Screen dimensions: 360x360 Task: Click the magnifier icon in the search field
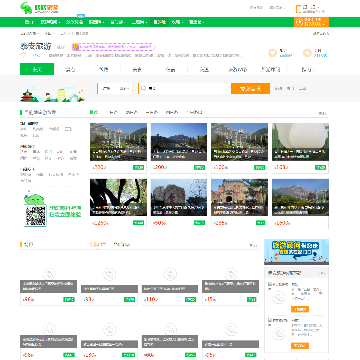click(x=143, y=88)
